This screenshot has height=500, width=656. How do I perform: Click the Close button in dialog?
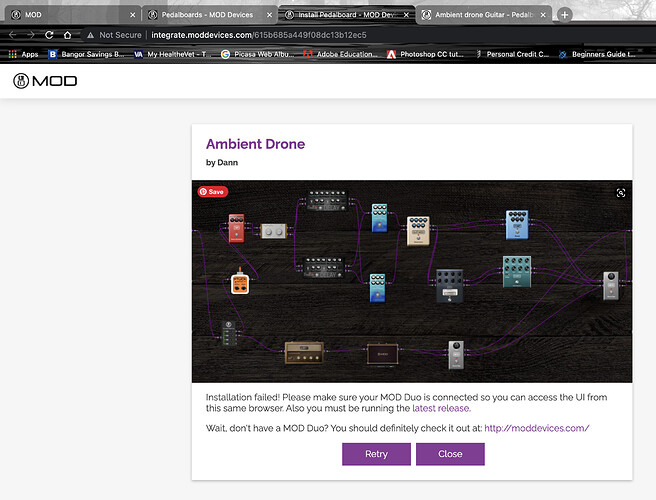[x=450, y=454]
